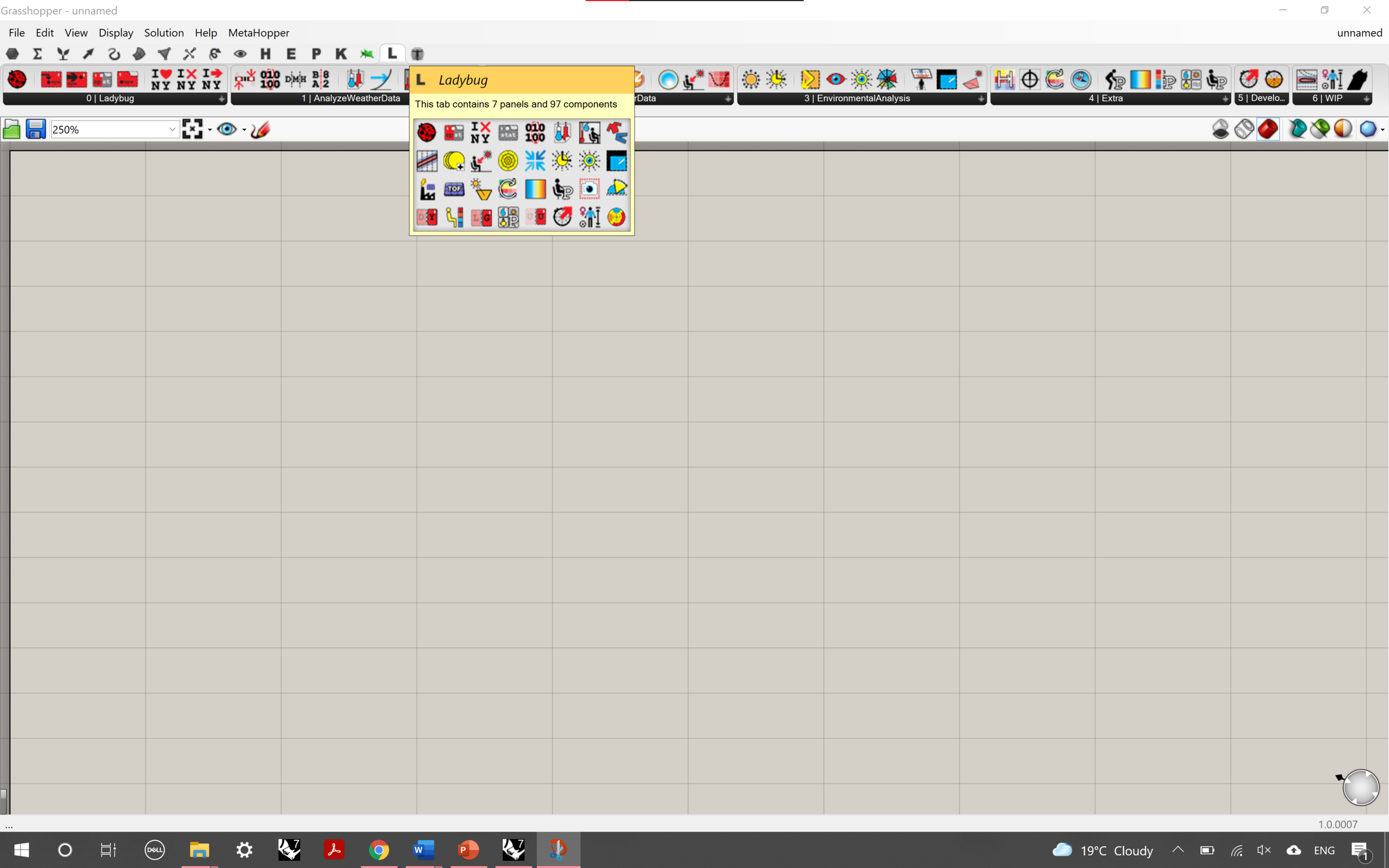Click the 'I heart NY' icon in Ladybug panel
This screenshot has height=868, width=1389.
pyautogui.click(x=161, y=79)
